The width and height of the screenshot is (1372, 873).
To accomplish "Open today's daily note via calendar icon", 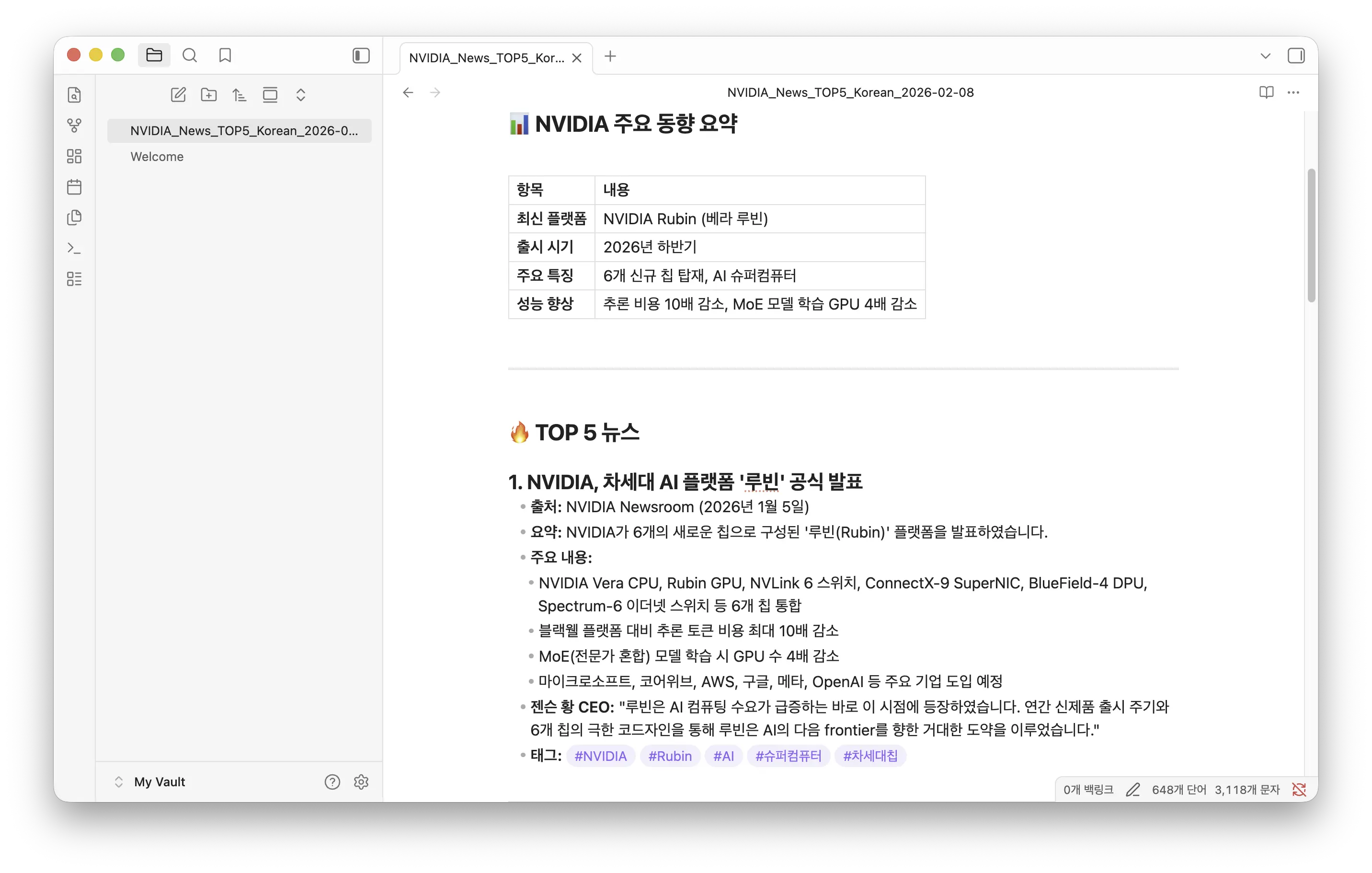I will click(75, 186).
